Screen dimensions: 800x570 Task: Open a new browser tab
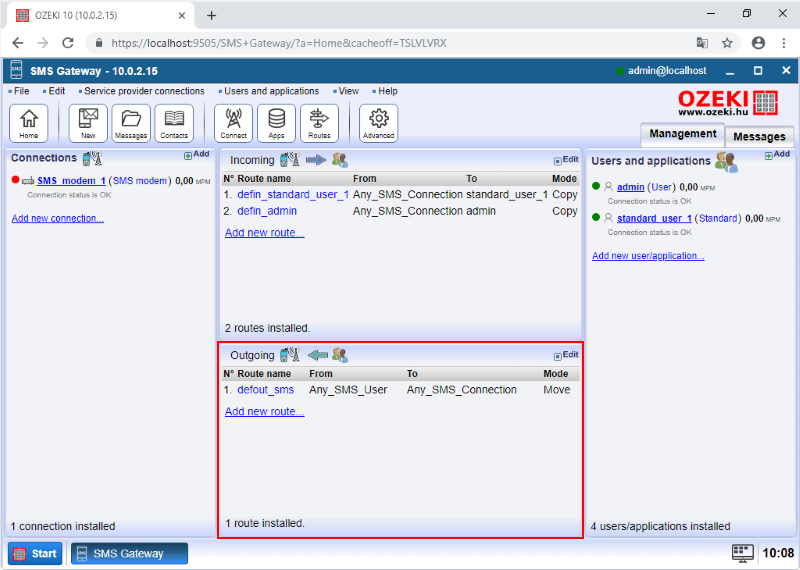pyautogui.click(x=211, y=15)
